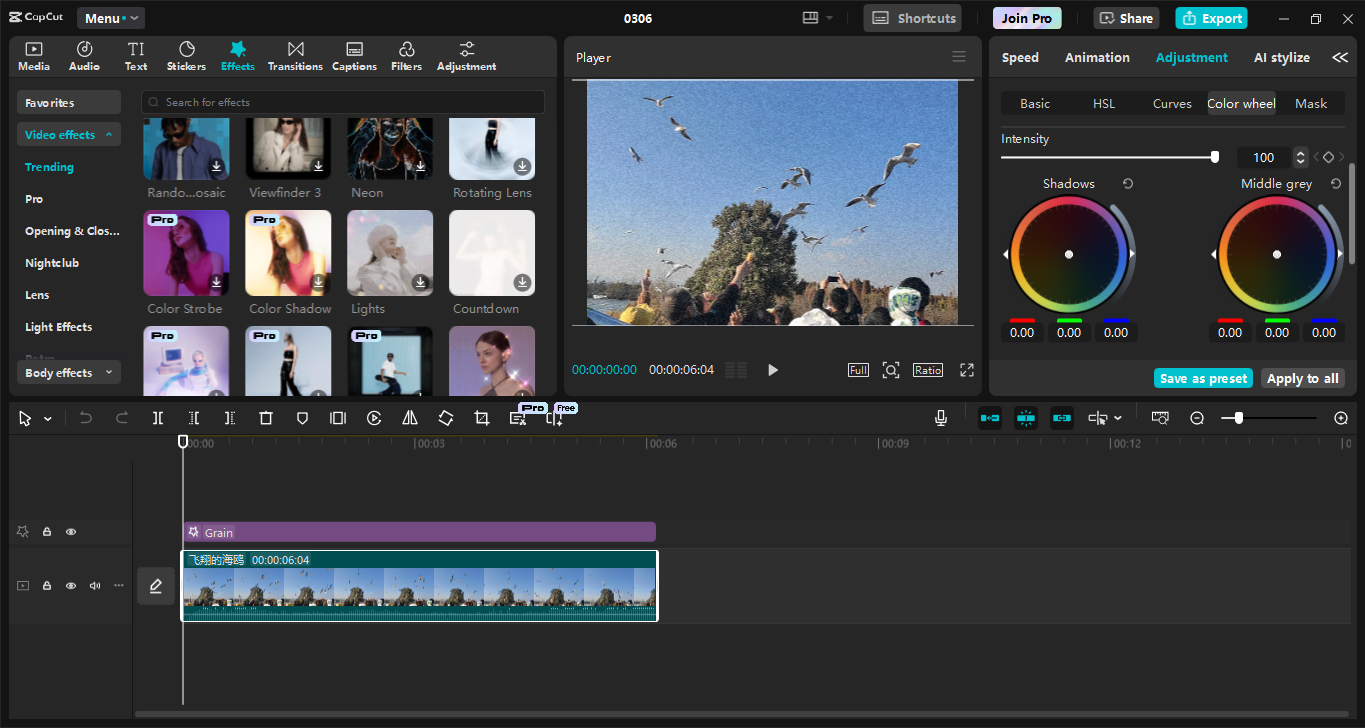Expand the Body effects category
The height and width of the screenshot is (728, 1365).
point(68,373)
